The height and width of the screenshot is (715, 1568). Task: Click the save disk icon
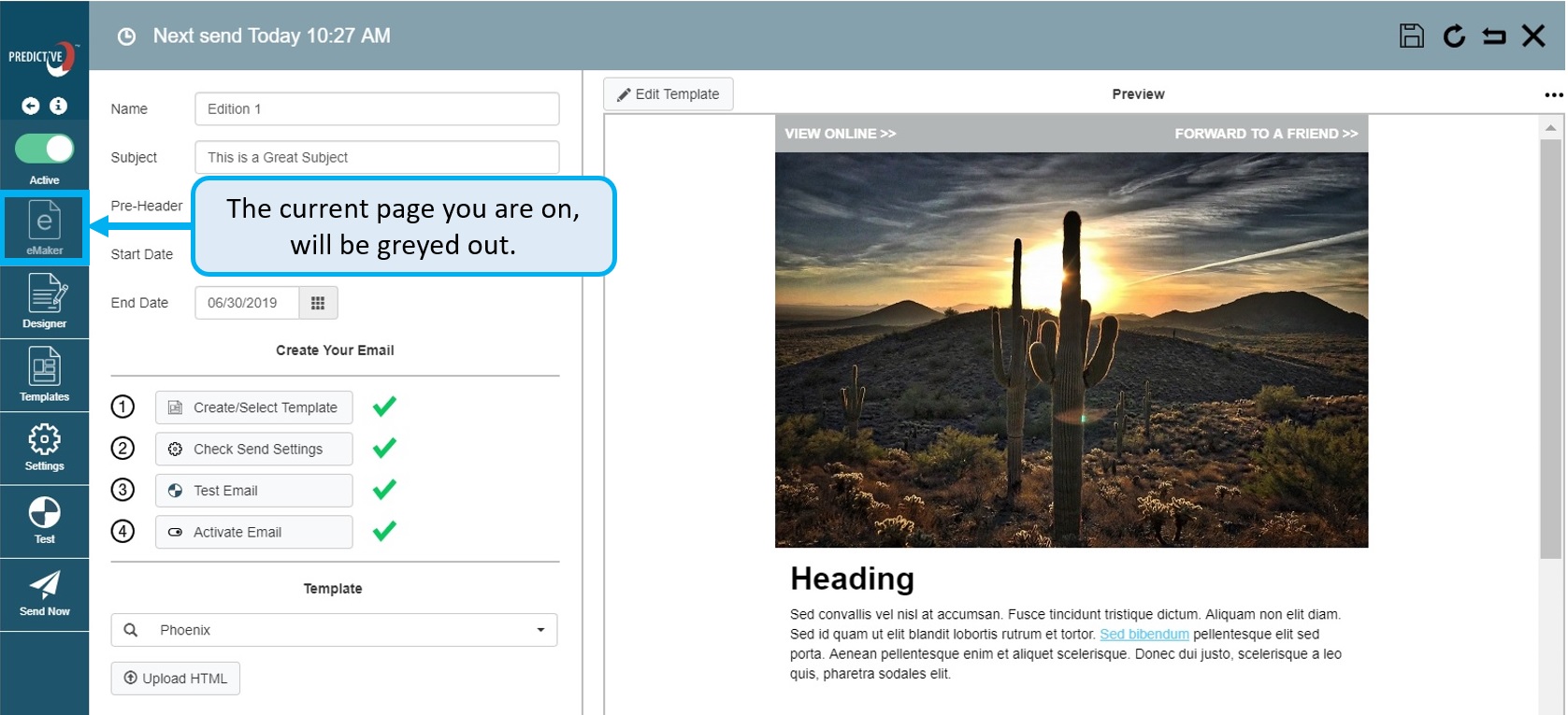pyautogui.click(x=1411, y=36)
